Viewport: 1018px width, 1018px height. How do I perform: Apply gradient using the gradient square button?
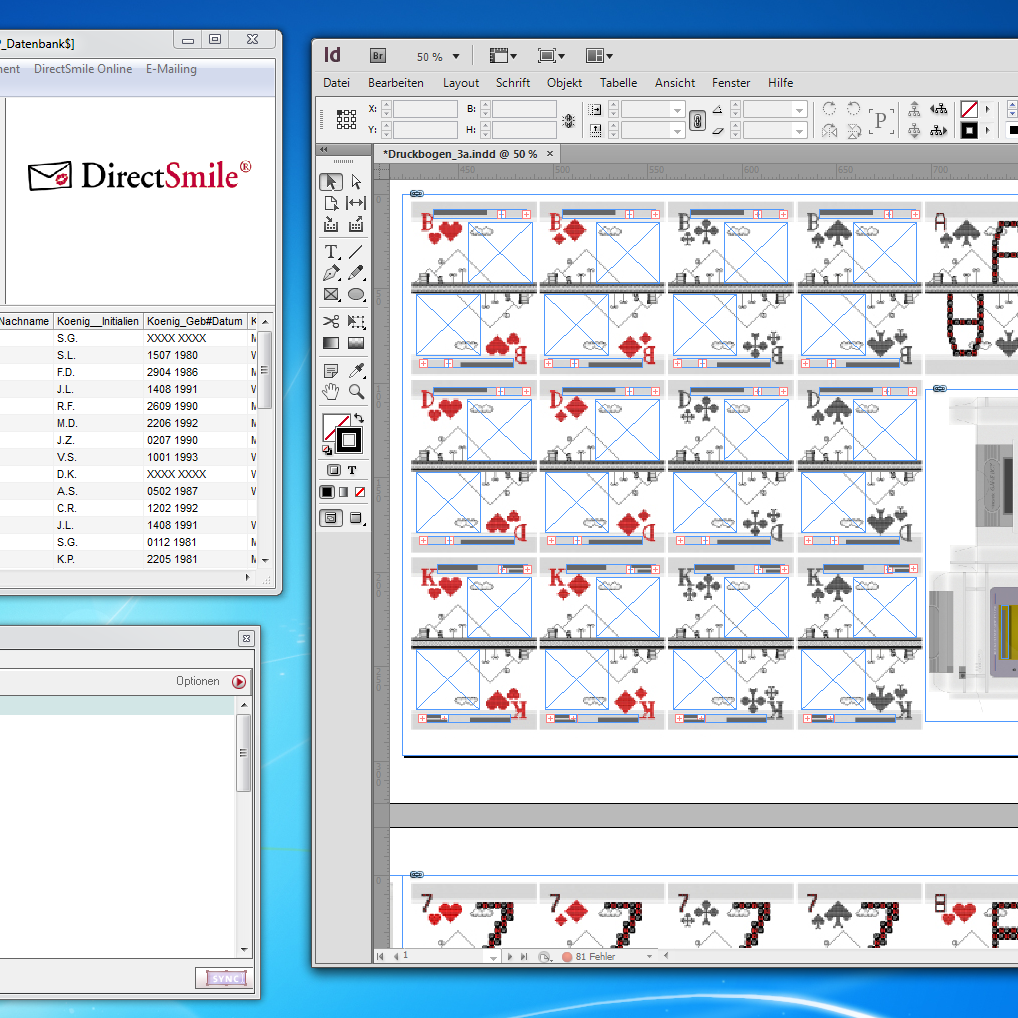(343, 492)
